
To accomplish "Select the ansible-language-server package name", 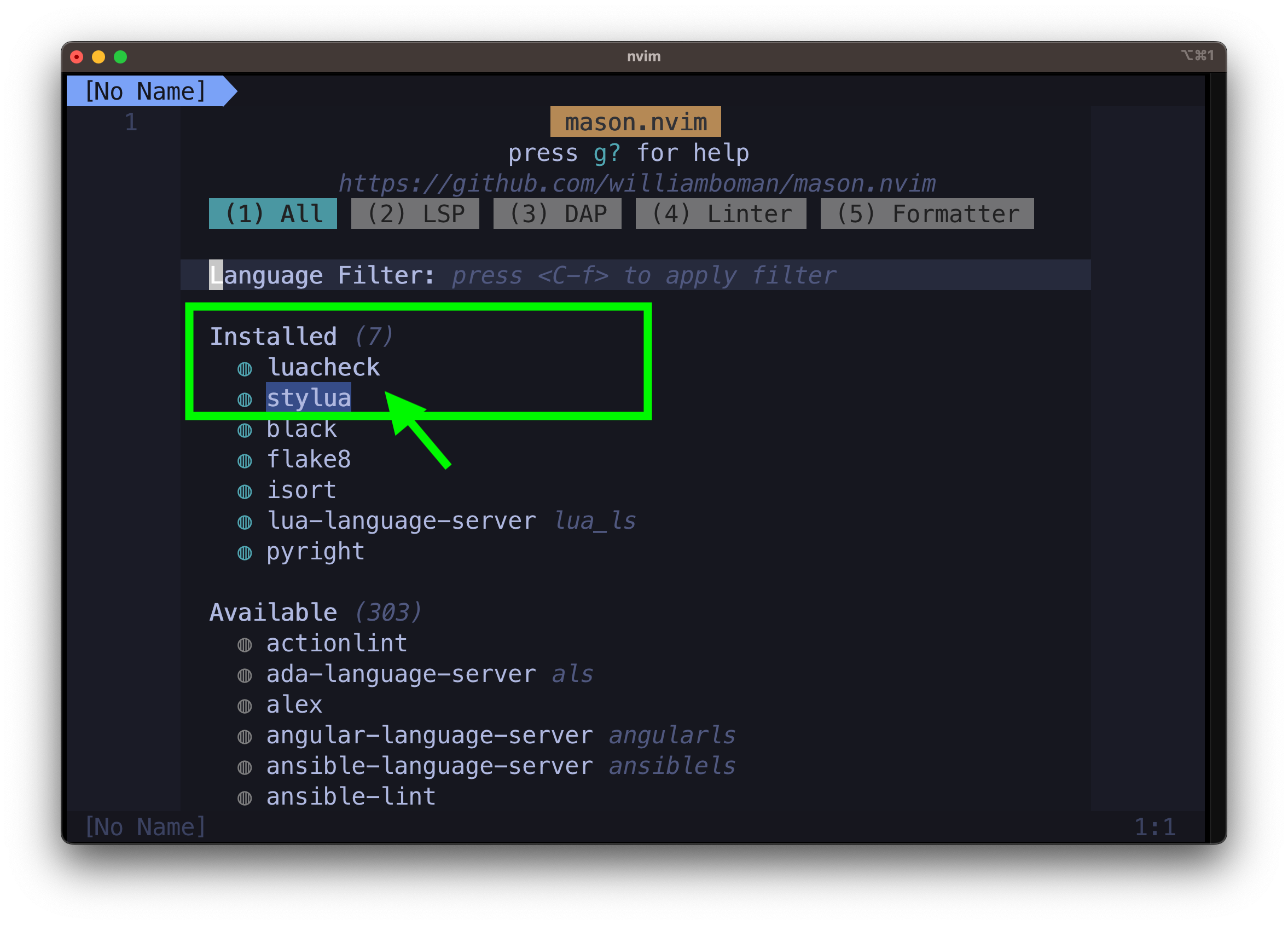I will tap(430, 766).
